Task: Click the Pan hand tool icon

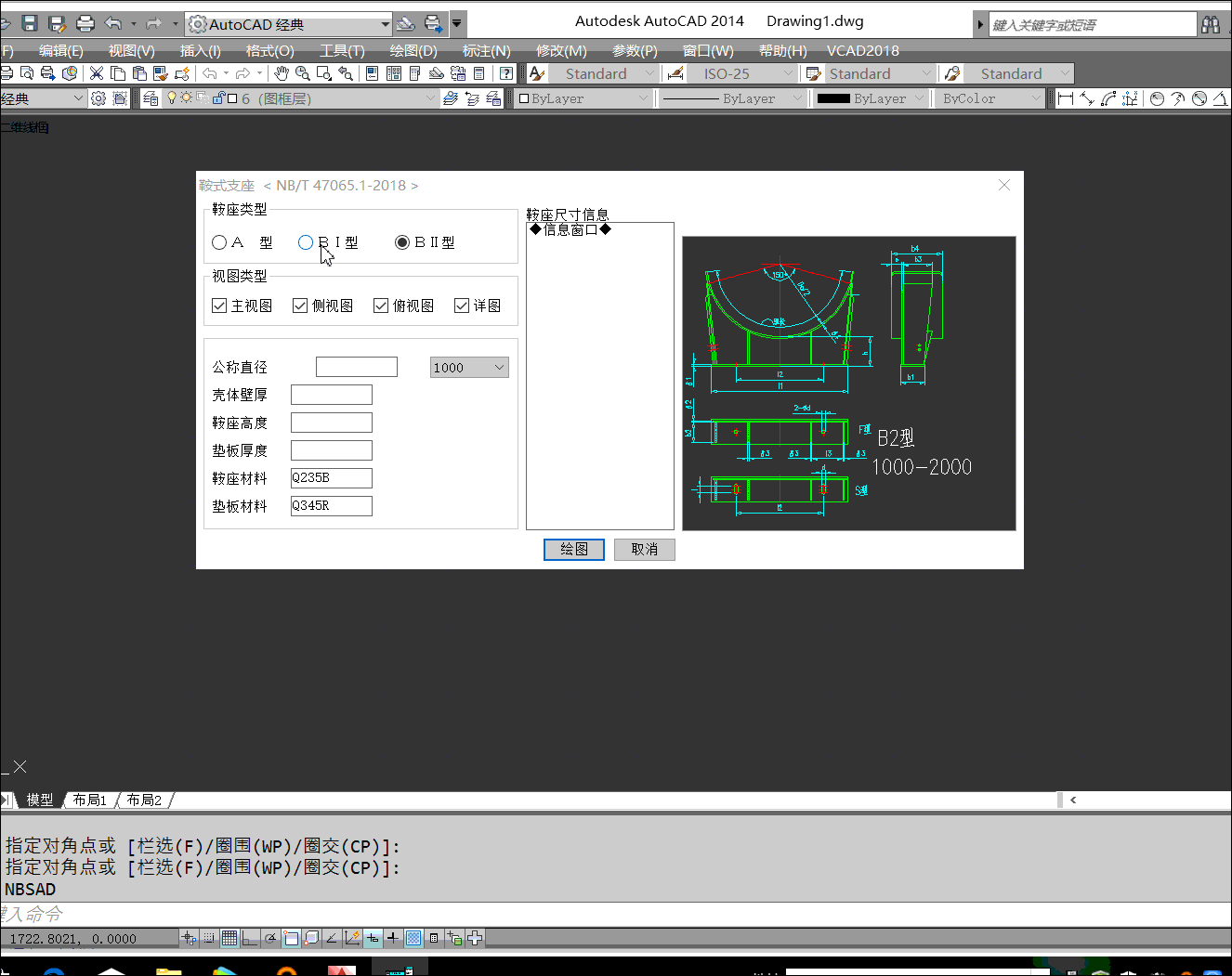Action: pos(282,73)
